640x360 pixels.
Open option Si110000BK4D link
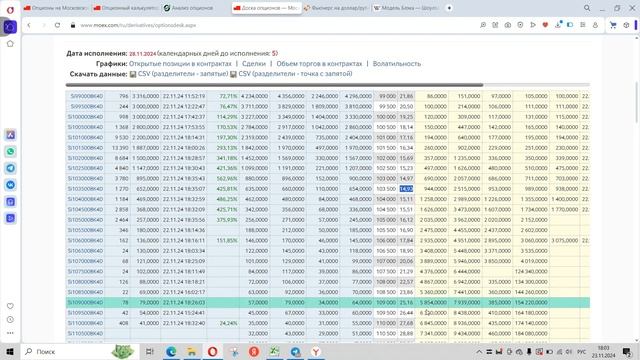pyautogui.click(x=85, y=323)
